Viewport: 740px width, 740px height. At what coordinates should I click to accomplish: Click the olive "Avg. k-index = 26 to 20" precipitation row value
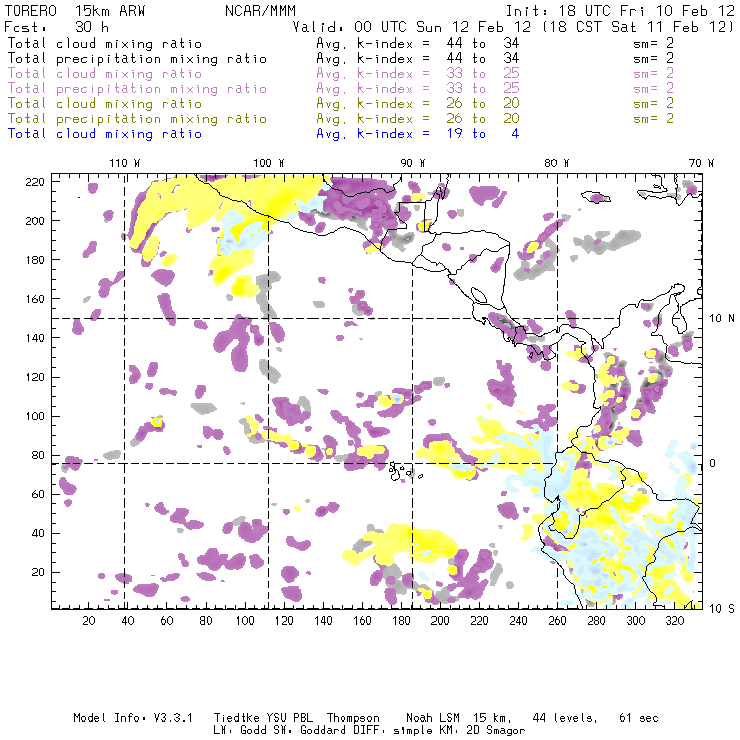tap(418, 118)
